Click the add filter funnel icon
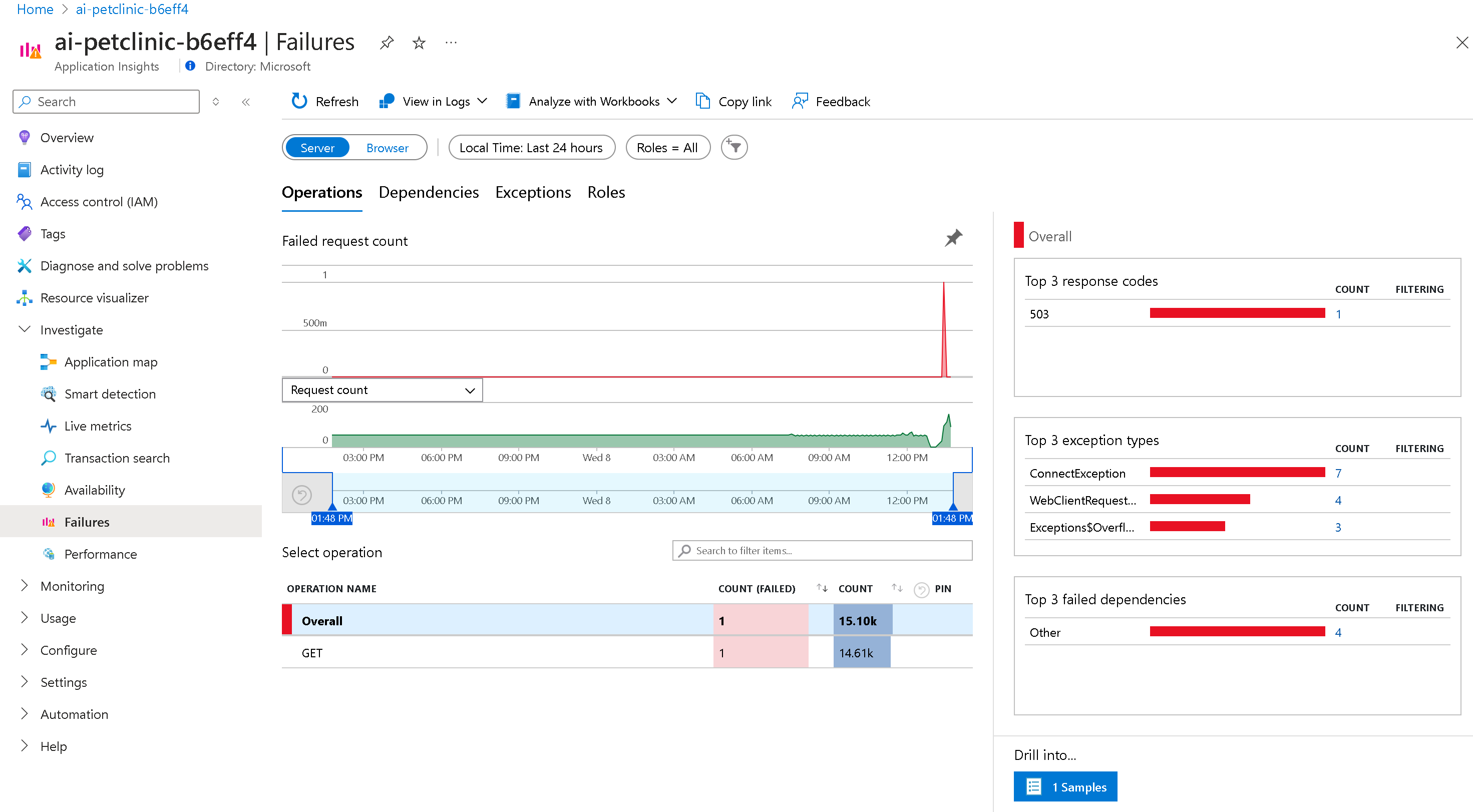This screenshot has height=812, width=1473. 734,148
